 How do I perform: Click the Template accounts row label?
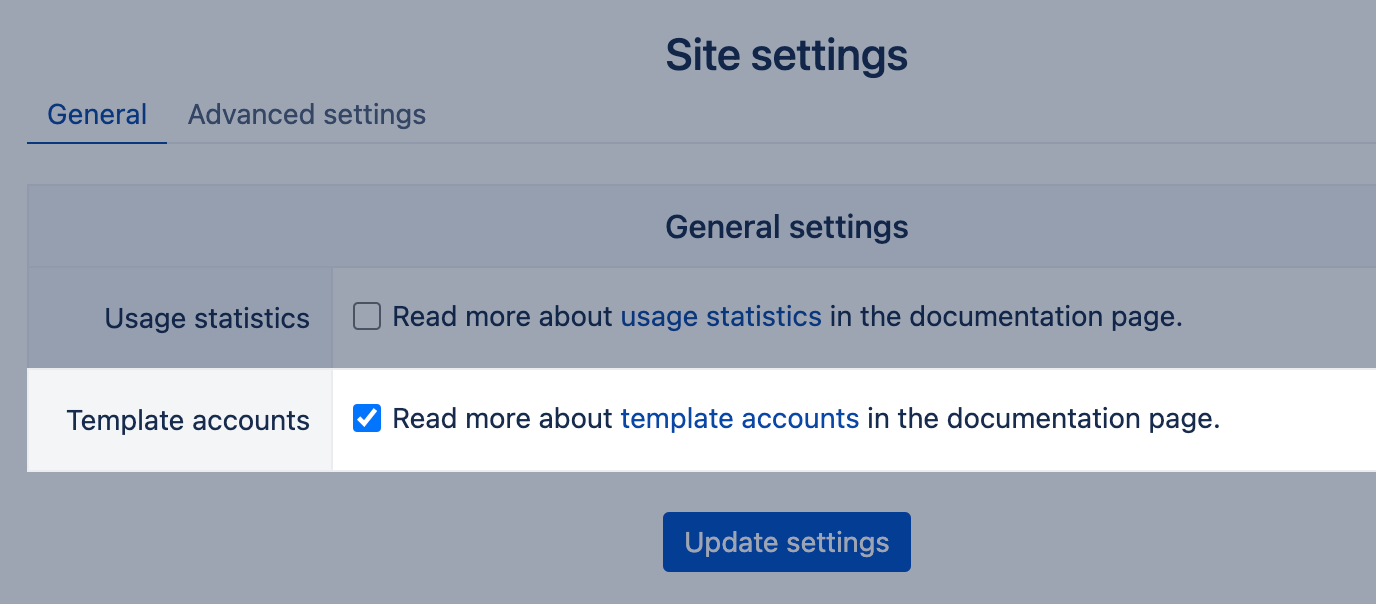tap(188, 421)
